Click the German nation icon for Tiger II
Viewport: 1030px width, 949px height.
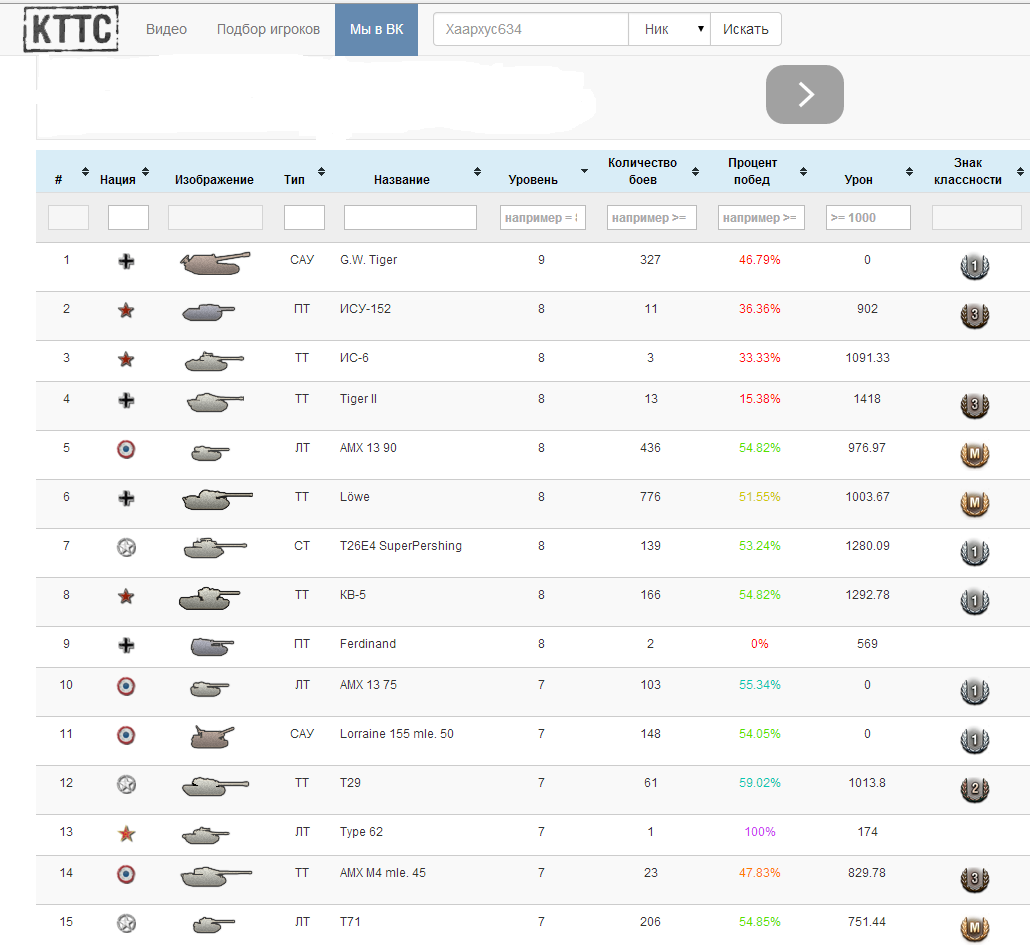(x=126, y=401)
